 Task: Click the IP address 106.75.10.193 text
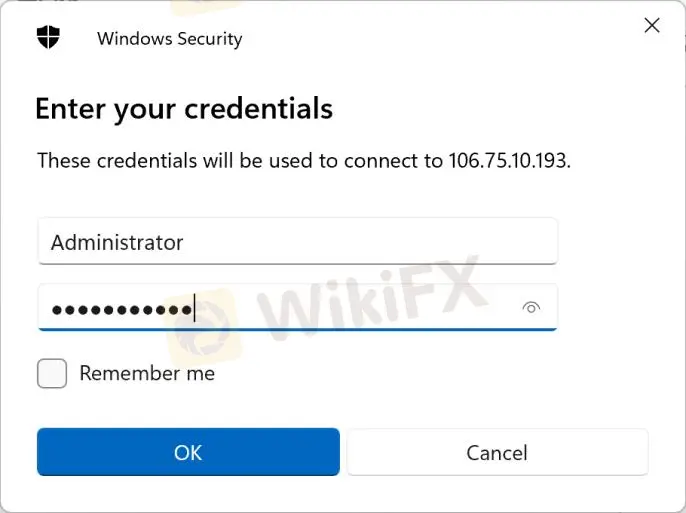[509, 161]
